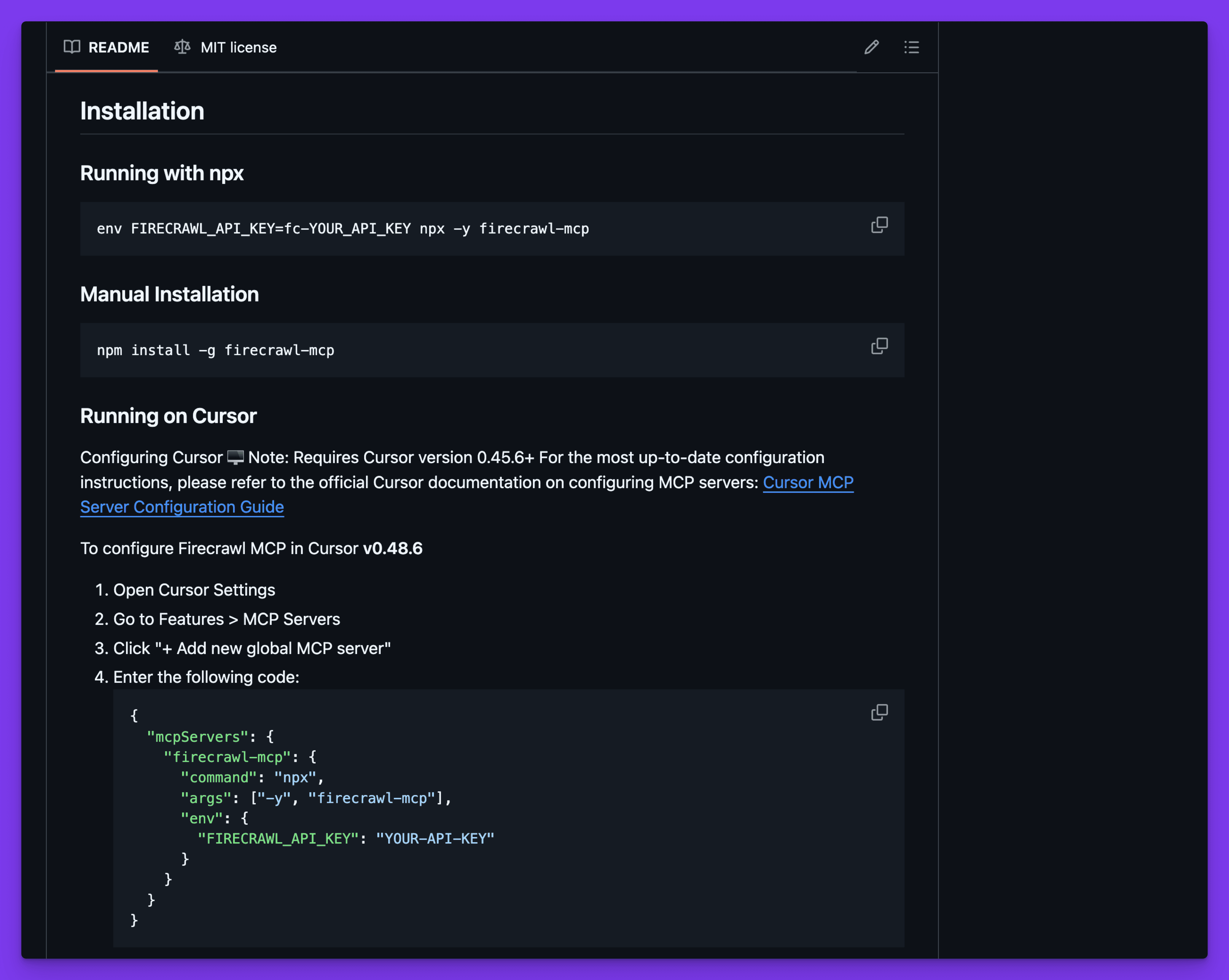This screenshot has height=980, width=1229.
Task: Click the "env" key in JSON code
Action: pyautogui.click(x=201, y=819)
